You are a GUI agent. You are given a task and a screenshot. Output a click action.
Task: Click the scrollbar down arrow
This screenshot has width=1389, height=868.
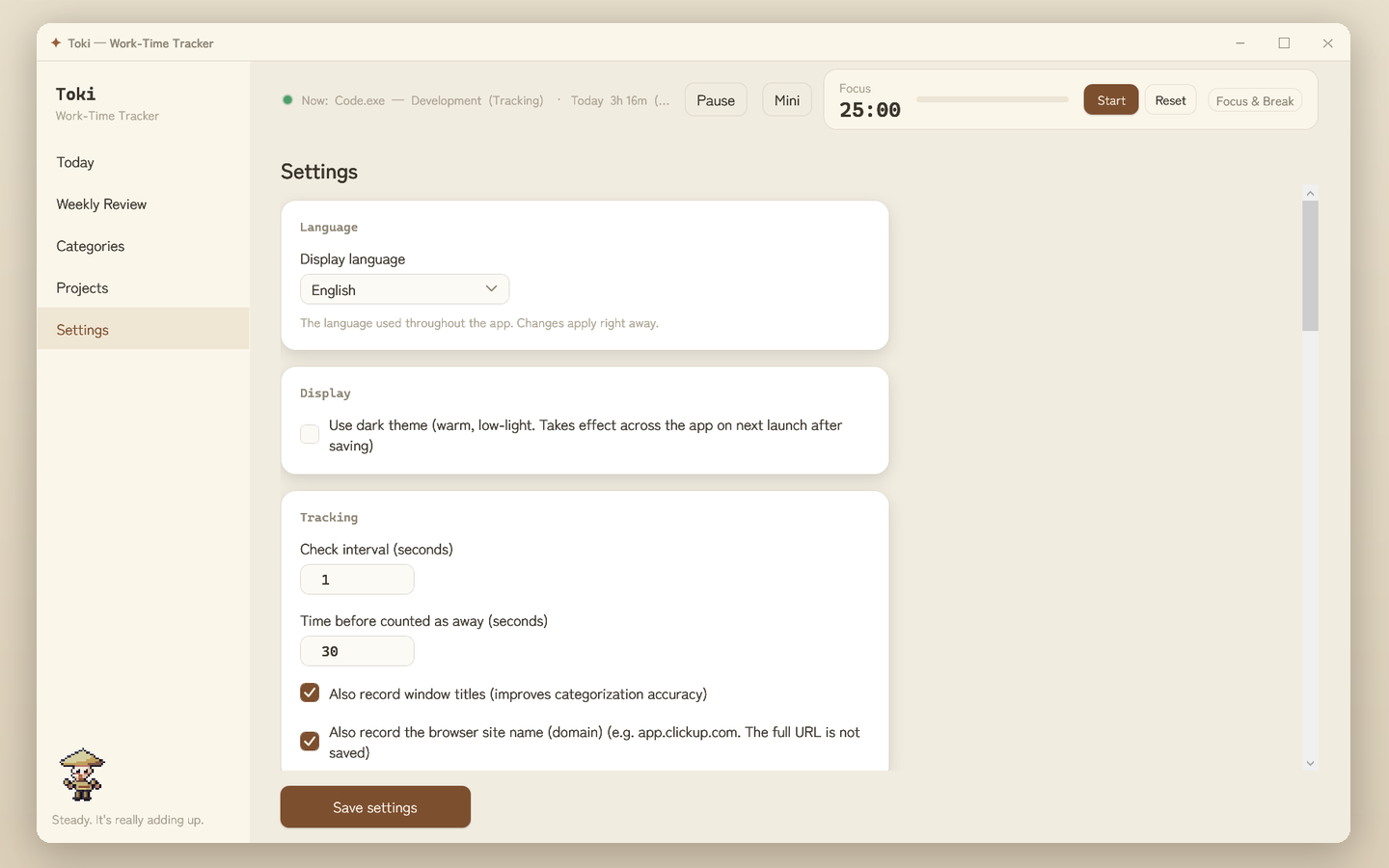(x=1310, y=763)
